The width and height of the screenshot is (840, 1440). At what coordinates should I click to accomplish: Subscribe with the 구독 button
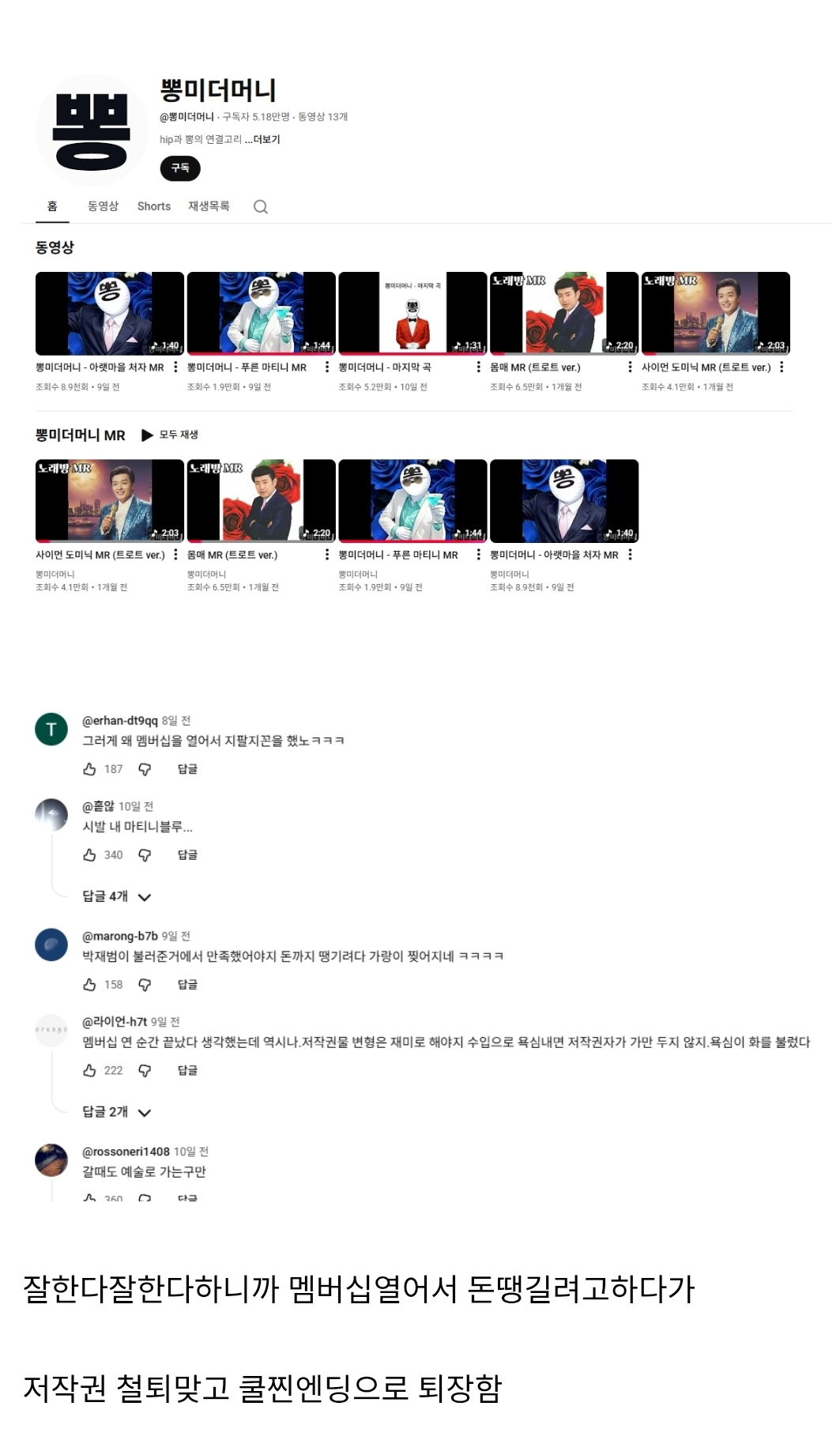[x=180, y=168]
